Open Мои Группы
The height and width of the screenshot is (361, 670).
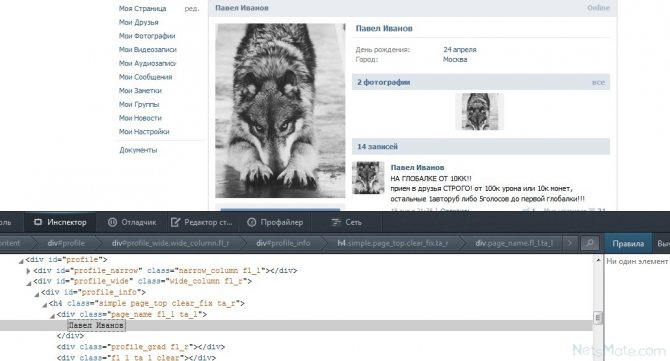click(x=139, y=104)
